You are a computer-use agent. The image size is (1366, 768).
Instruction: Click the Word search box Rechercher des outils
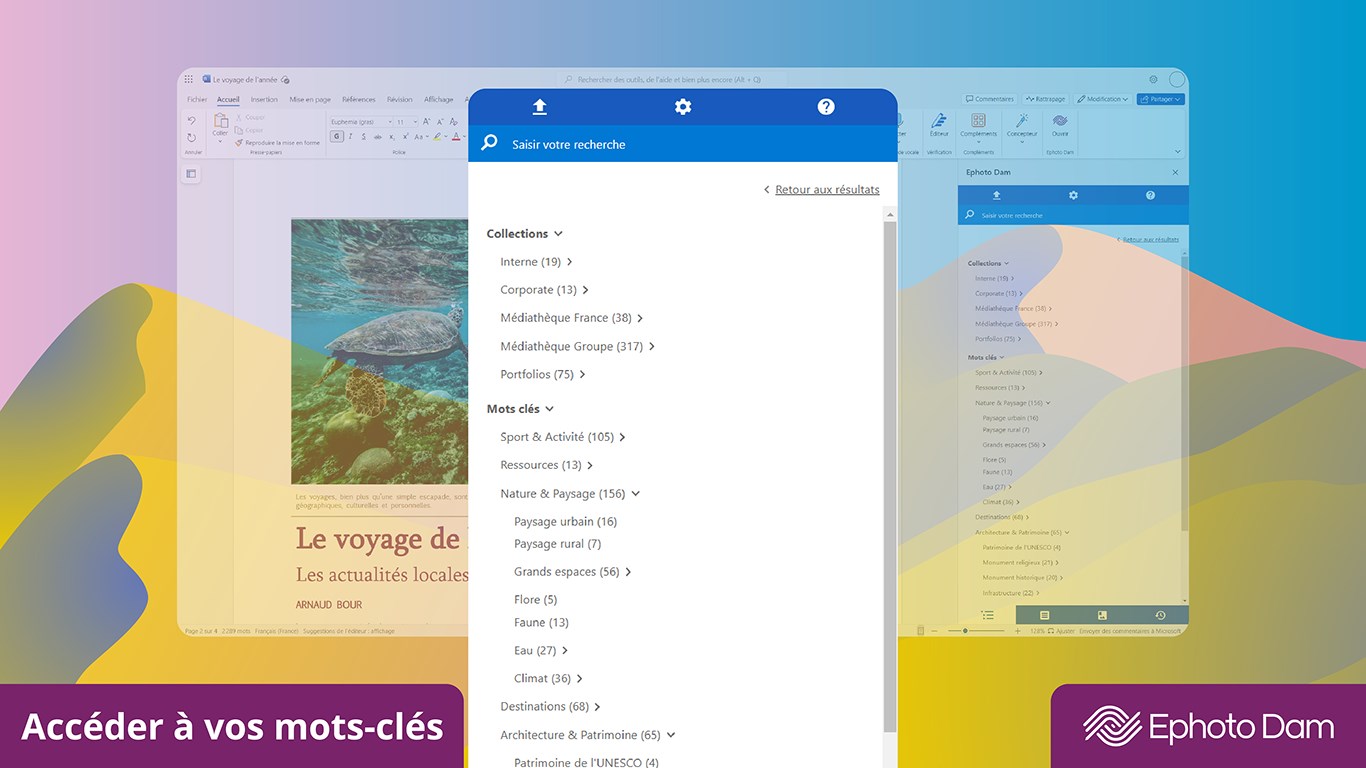point(671,79)
